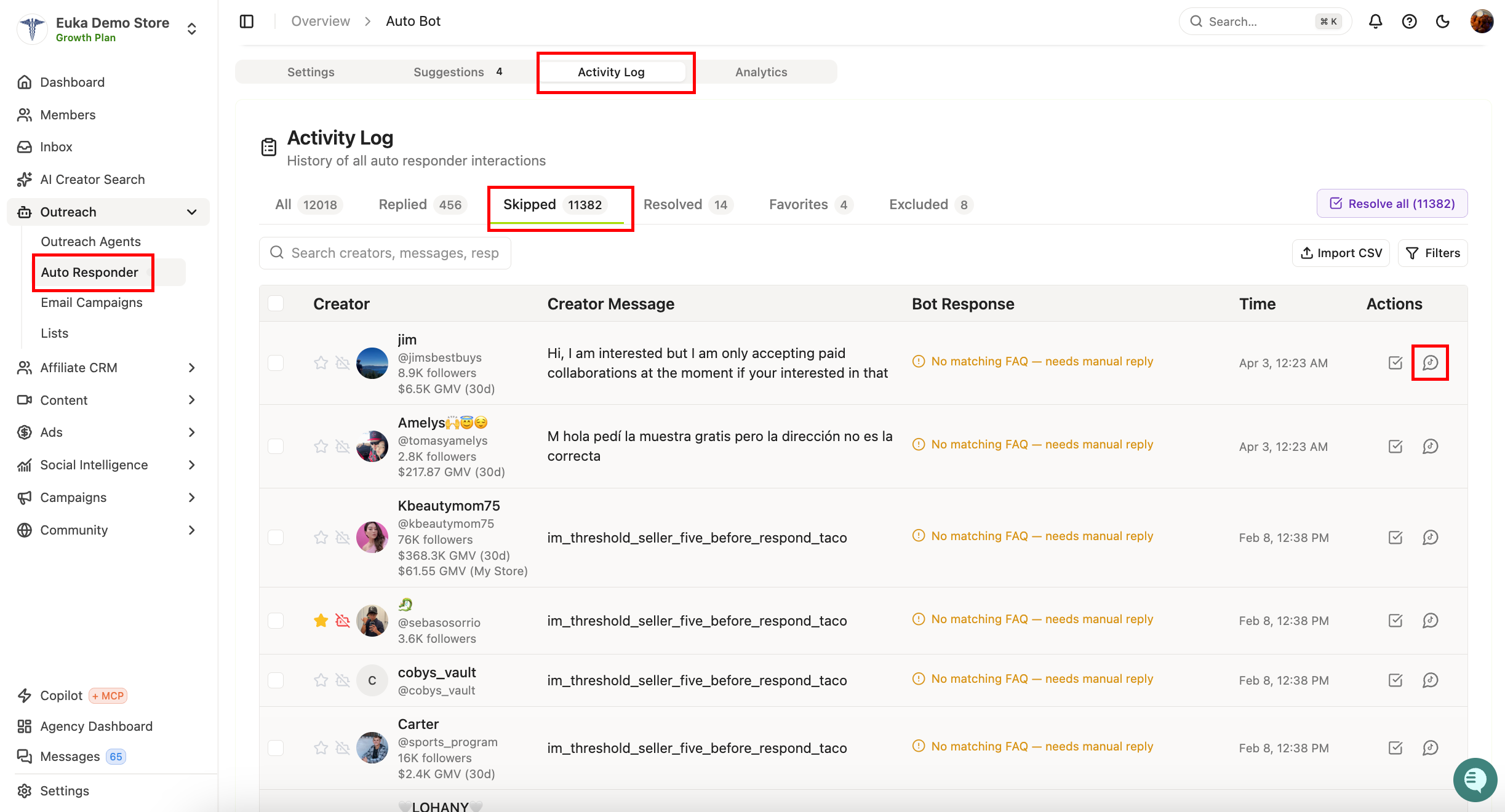Open the user profile avatar
This screenshot has height=812, width=1505.
1482,22
